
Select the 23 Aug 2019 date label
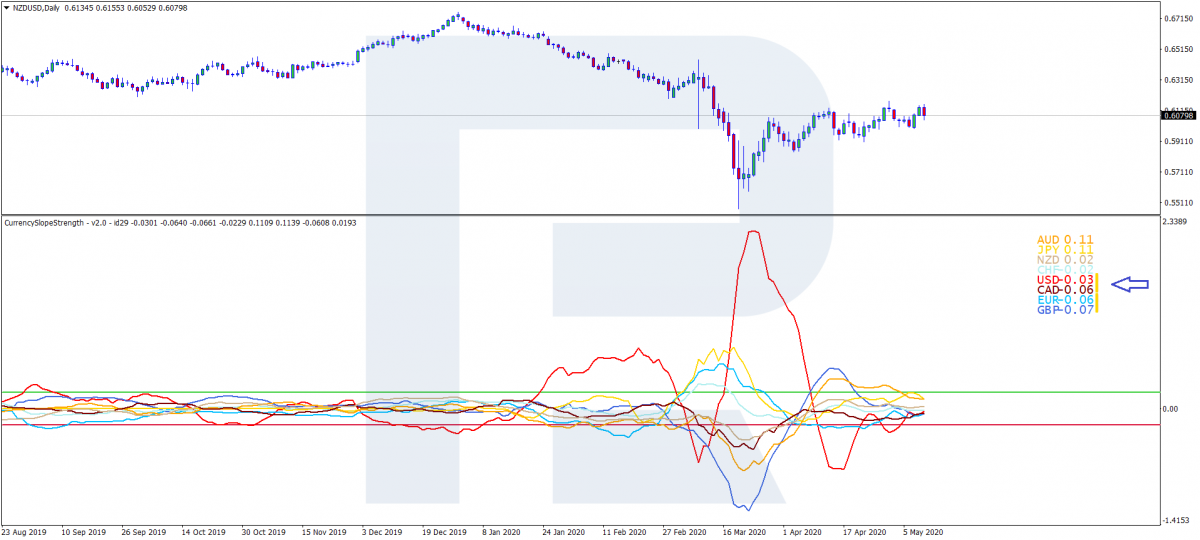(24, 533)
